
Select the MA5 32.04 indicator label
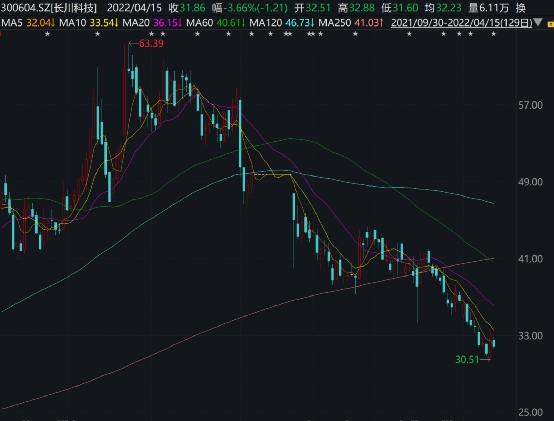[28, 23]
